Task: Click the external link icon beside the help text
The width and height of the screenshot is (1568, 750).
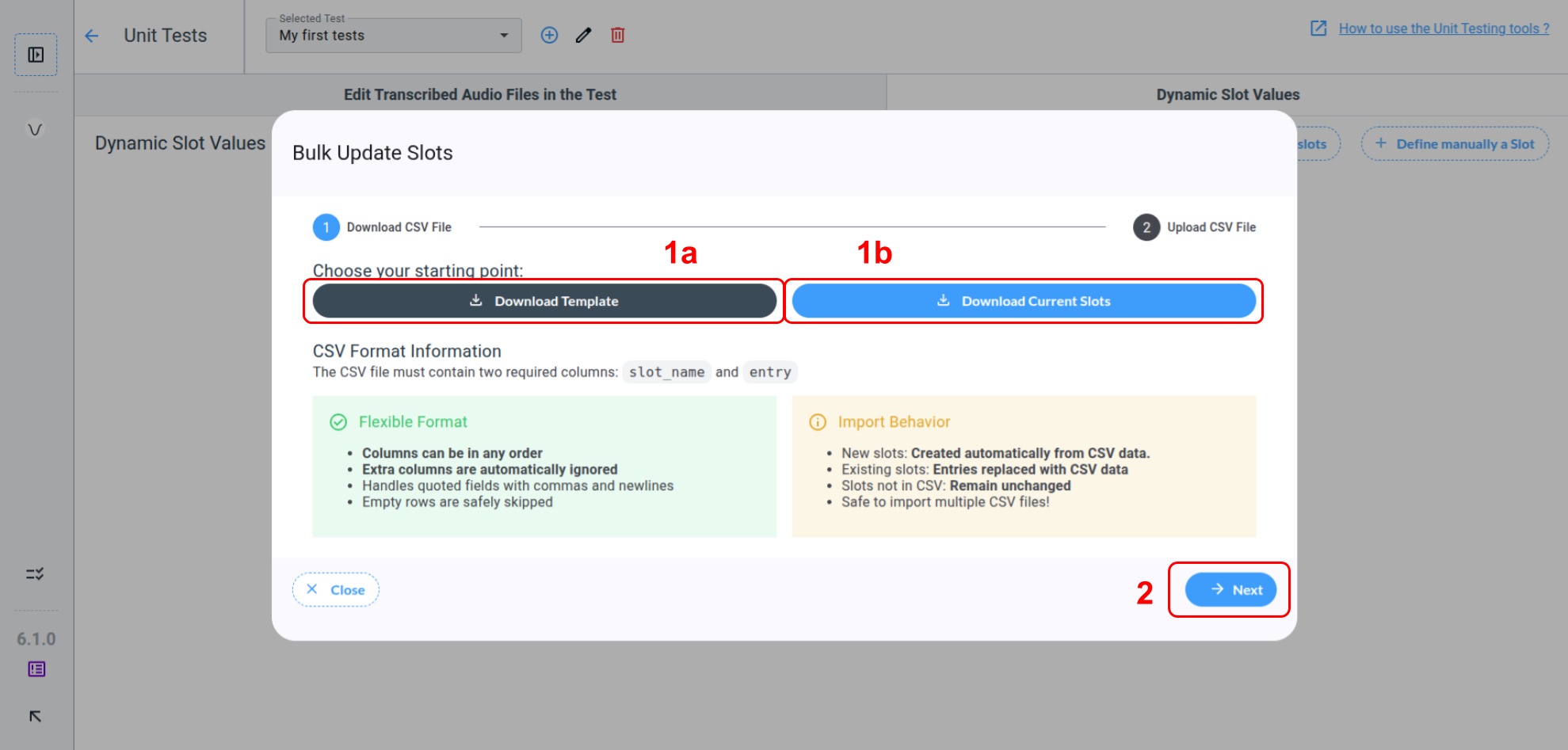Action: tap(1318, 28)
